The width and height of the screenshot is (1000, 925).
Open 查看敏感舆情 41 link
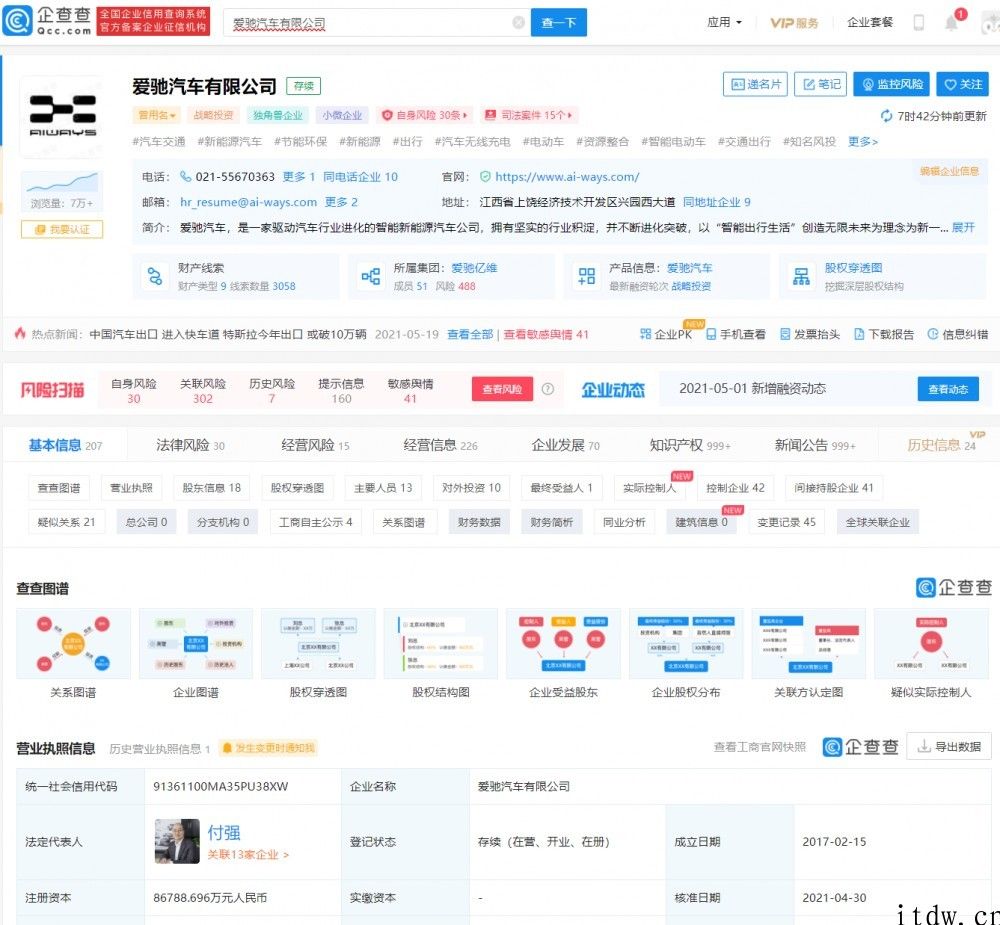pos(546,334)
